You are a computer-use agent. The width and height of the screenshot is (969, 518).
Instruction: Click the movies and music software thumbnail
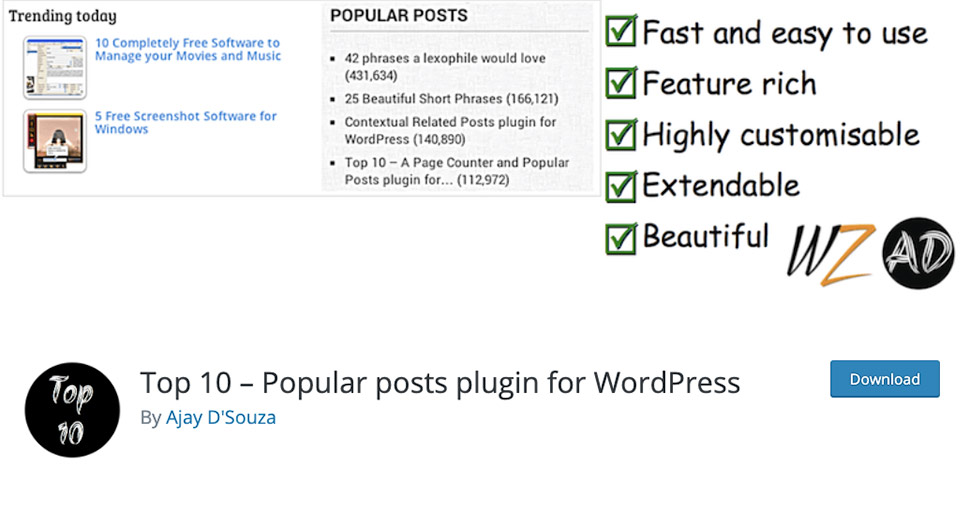[55, 67]
